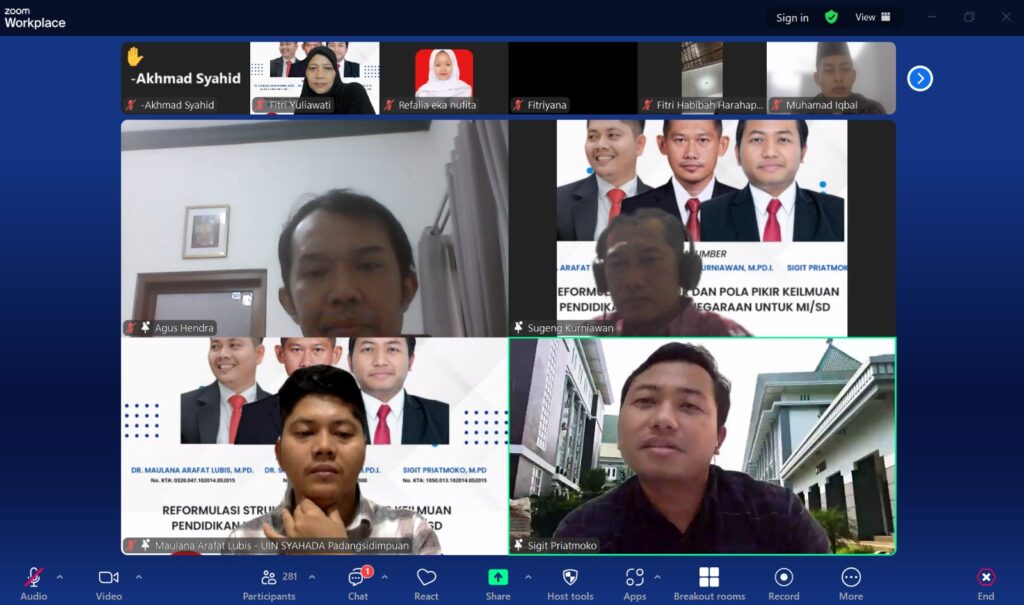This screenshot has width=1024, height=605.
Task: Click the pin icon on Maulana Arafat Lubis label
Action: (x=145, y=544)
